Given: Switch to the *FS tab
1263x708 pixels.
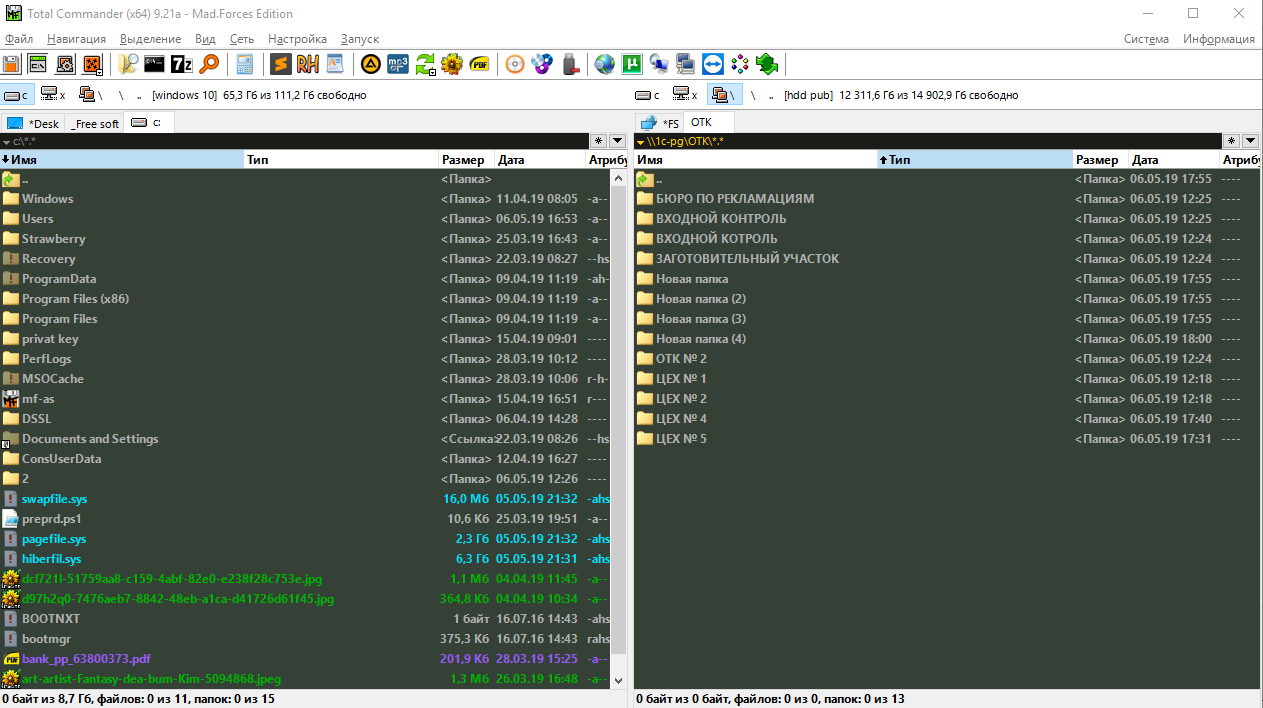Looking at the screenshot, I should tap(660, 124).
